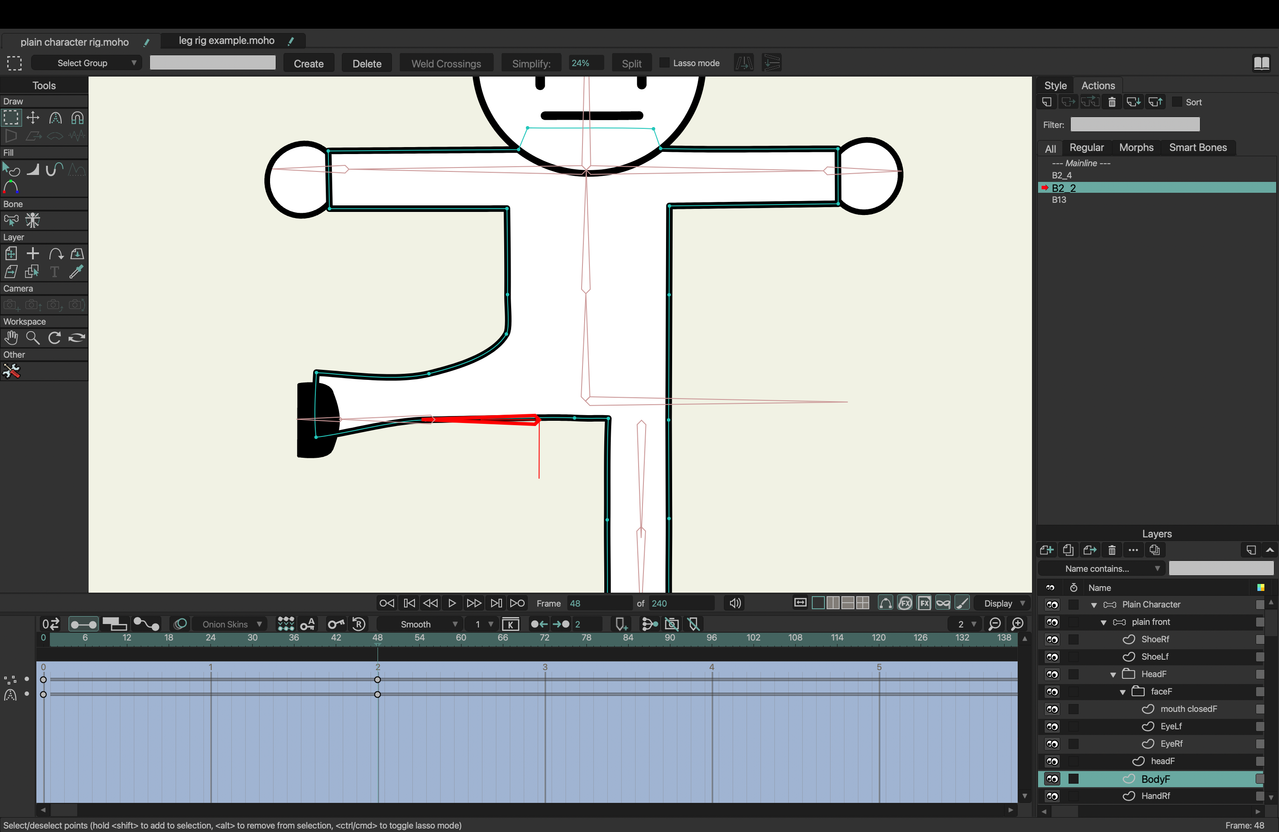
Task: Click the current Frame number field
Action: (x=598, y=603)
